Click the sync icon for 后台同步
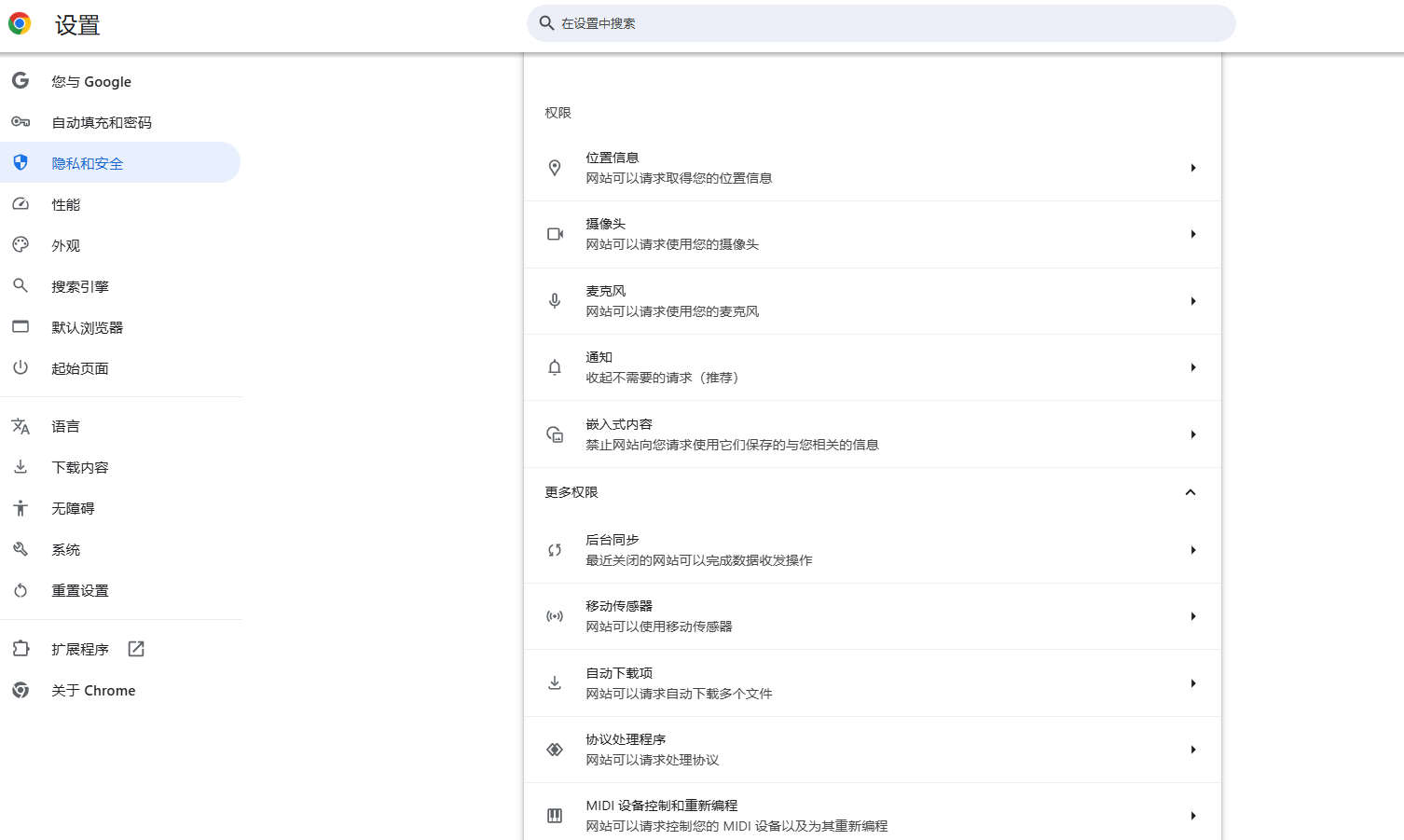 (x=555, y=550)
